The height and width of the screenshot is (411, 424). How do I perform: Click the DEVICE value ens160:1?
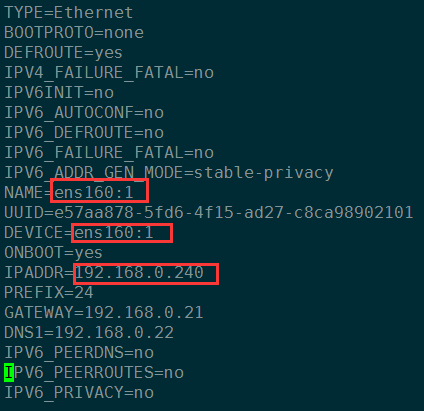point(114,233)
